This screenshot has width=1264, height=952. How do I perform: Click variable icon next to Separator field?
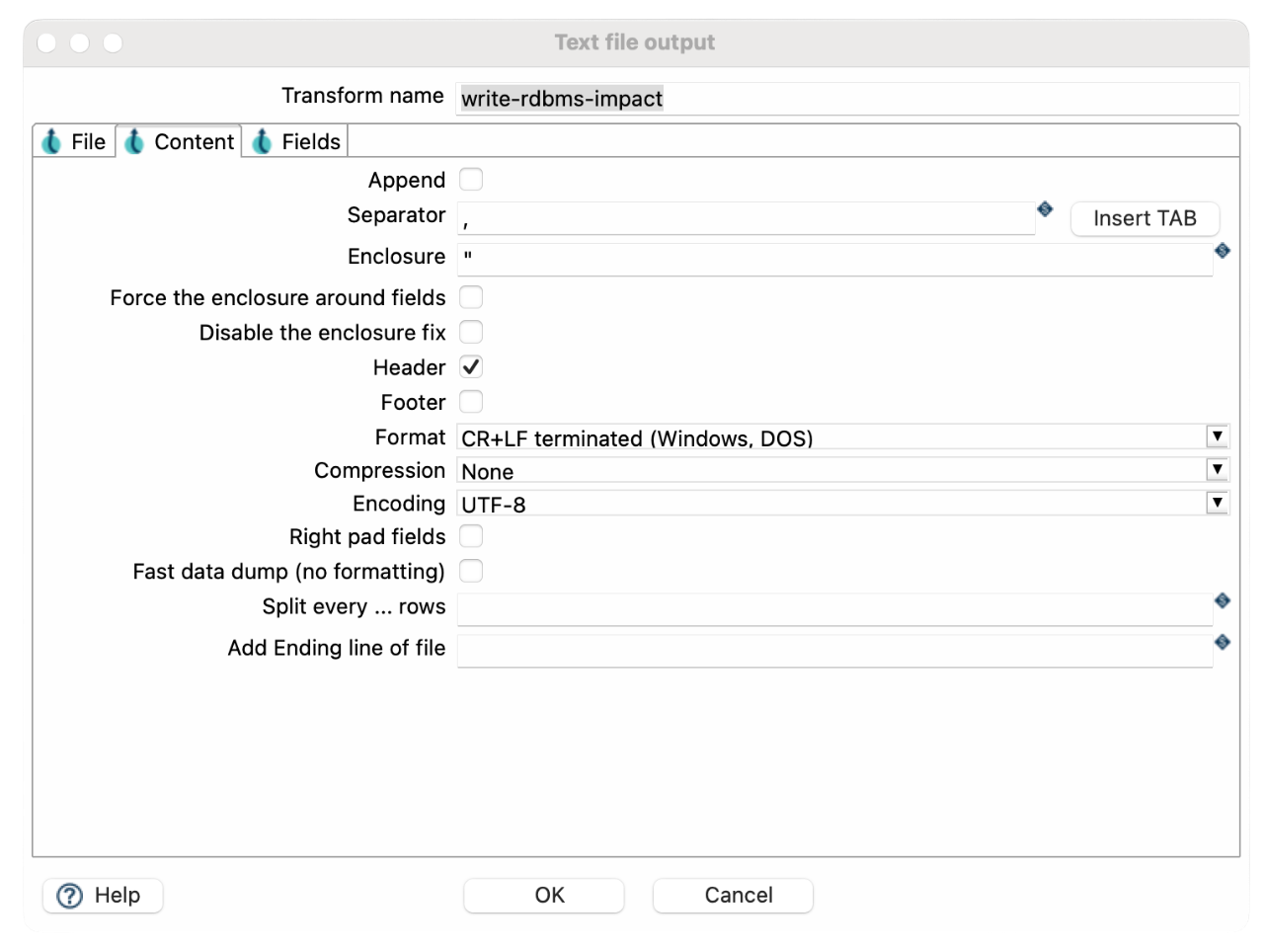(x=1045, y=208)
